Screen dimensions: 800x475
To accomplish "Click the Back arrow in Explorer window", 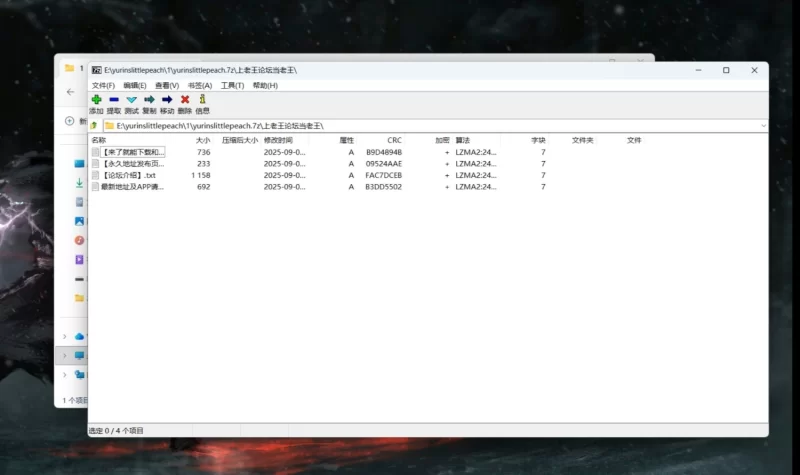I will [x=70, y=92].
